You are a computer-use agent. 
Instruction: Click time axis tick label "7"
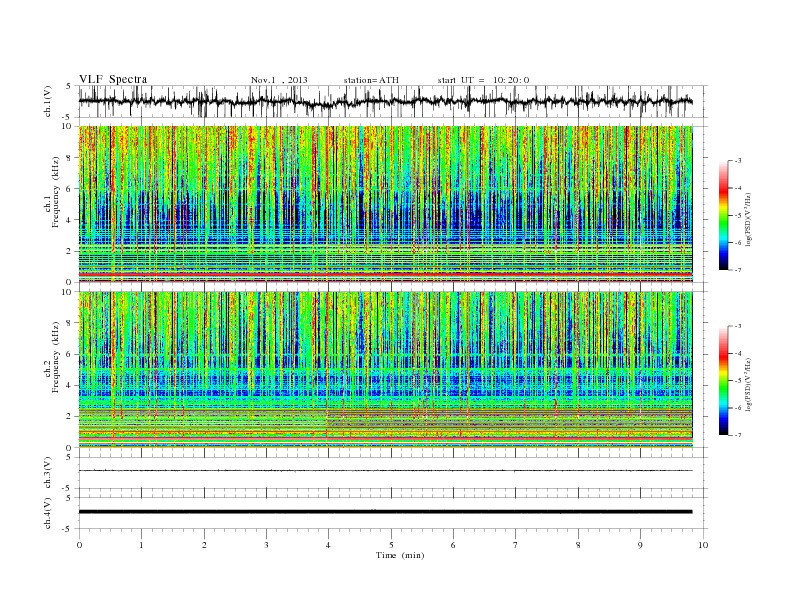click(516, 545)
